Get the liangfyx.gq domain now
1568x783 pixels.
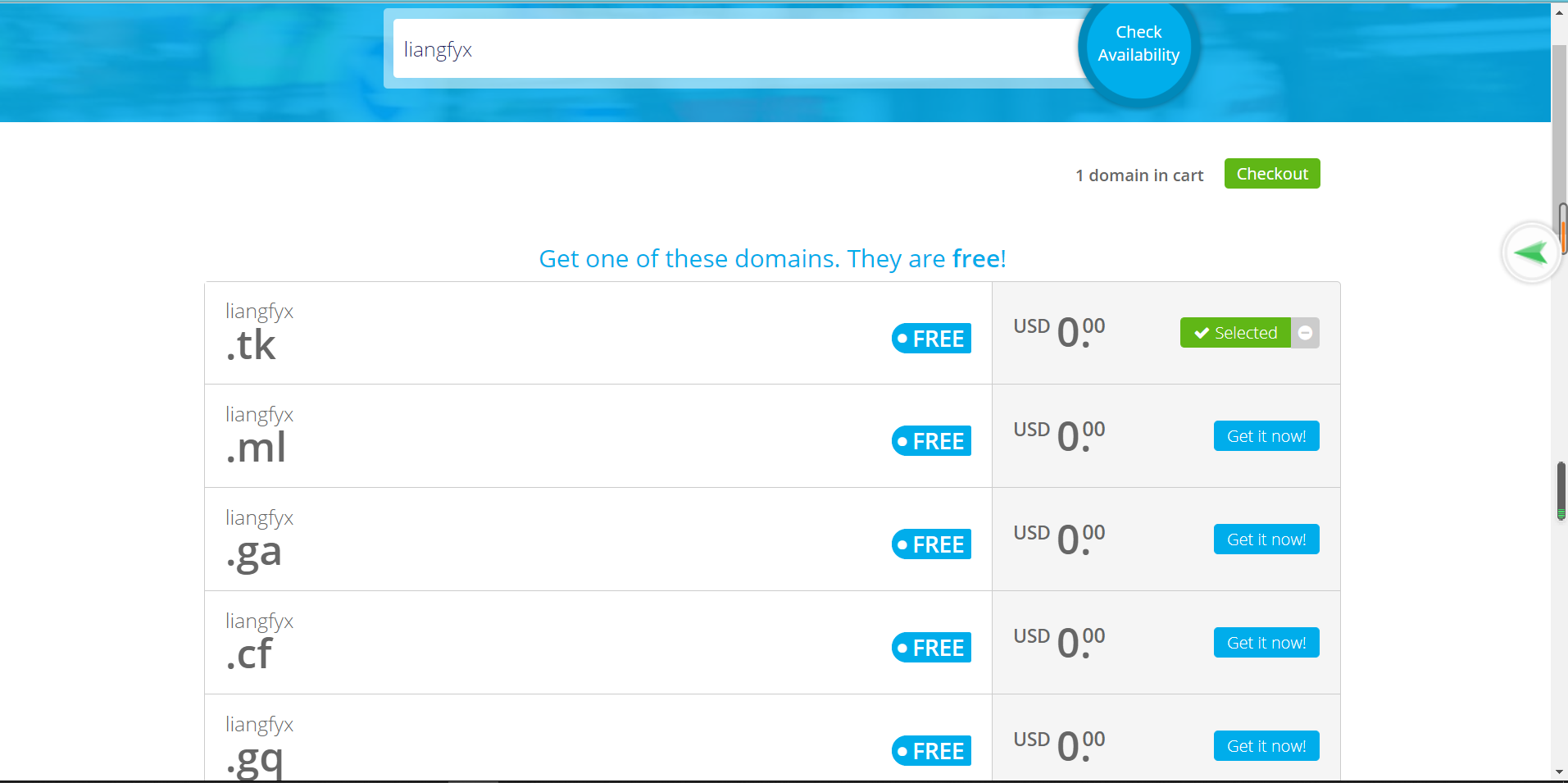pyautogui.click(x=1266, y=746)
